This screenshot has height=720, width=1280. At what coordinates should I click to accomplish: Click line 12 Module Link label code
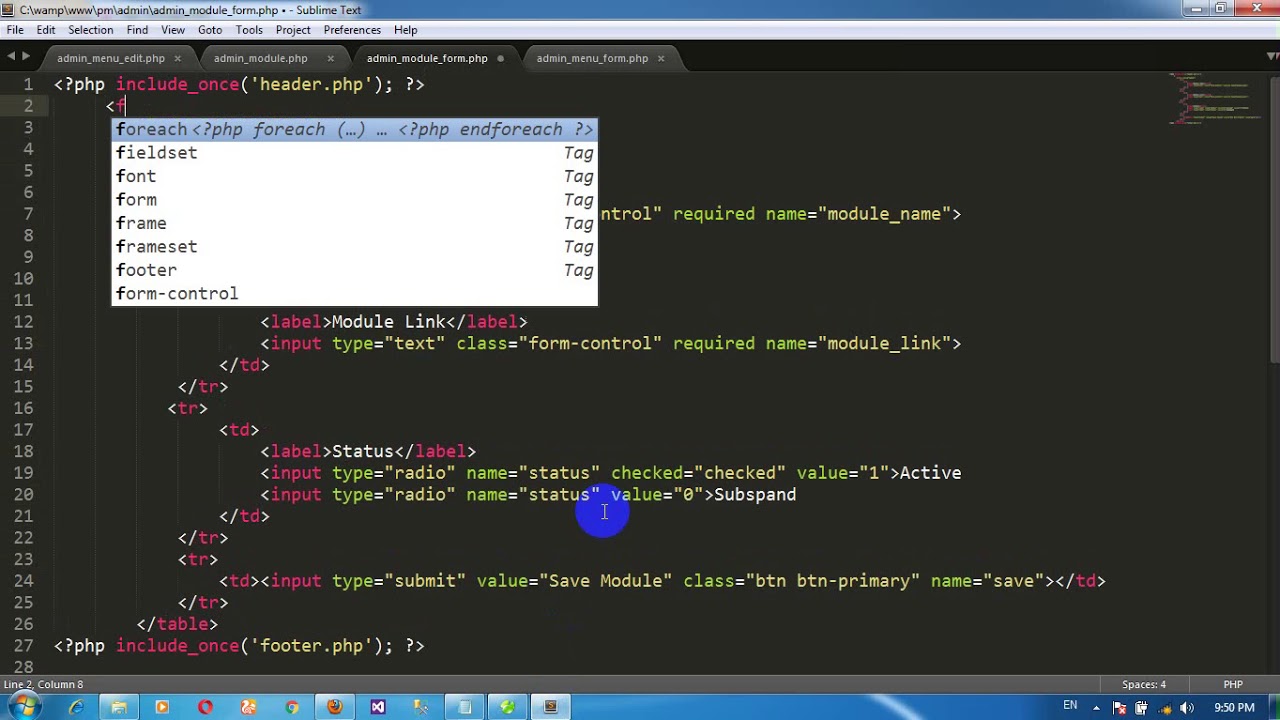pyautogui.click(x=394, y=322)
